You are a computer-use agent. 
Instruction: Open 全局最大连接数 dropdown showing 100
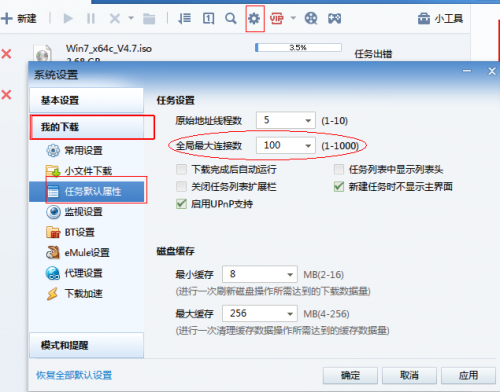[286, 145]
